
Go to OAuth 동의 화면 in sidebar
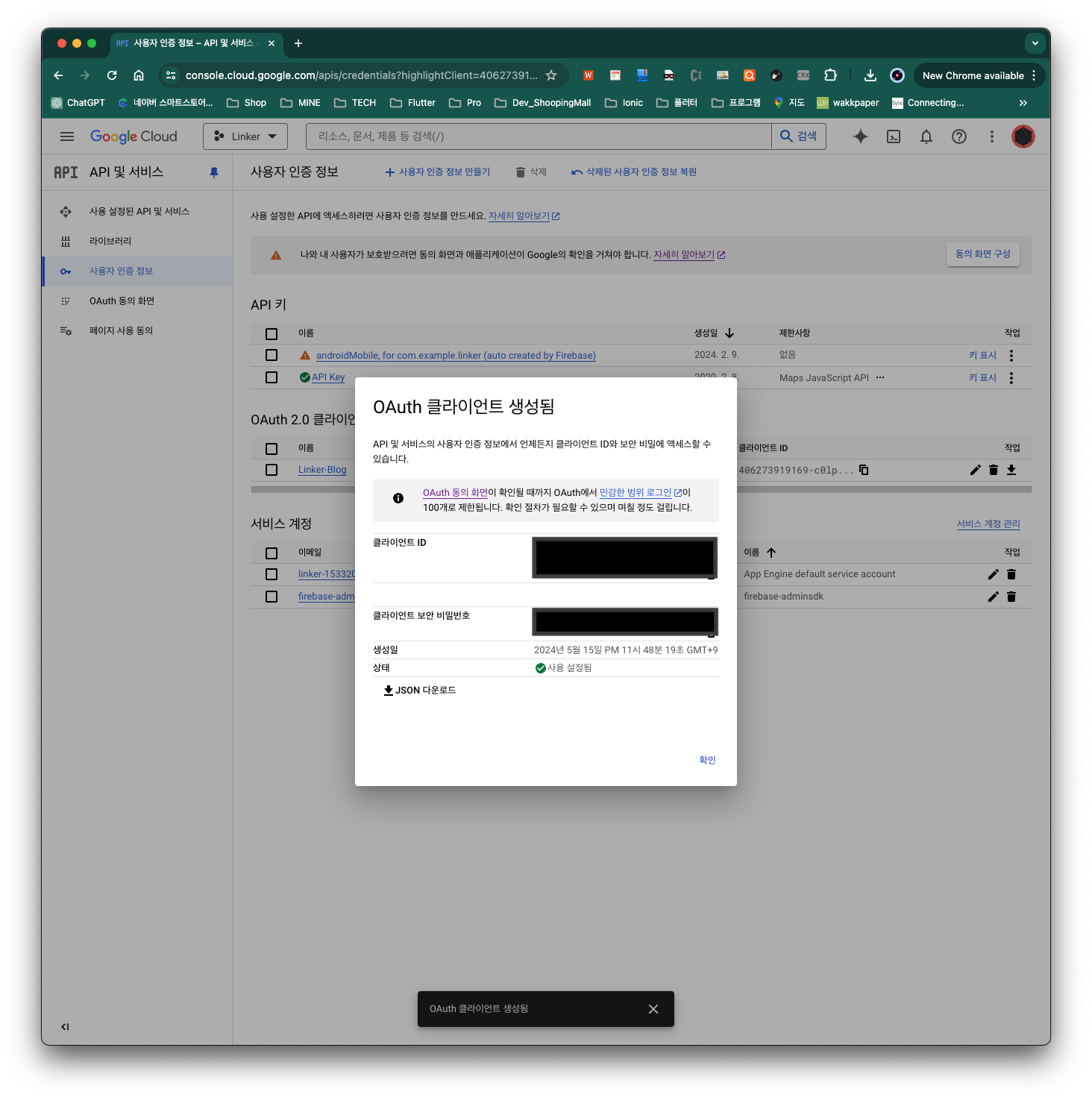(122, 301)
